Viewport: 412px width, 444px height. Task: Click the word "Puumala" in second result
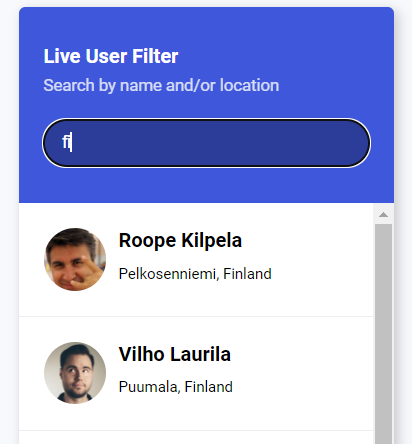point(149,387)
